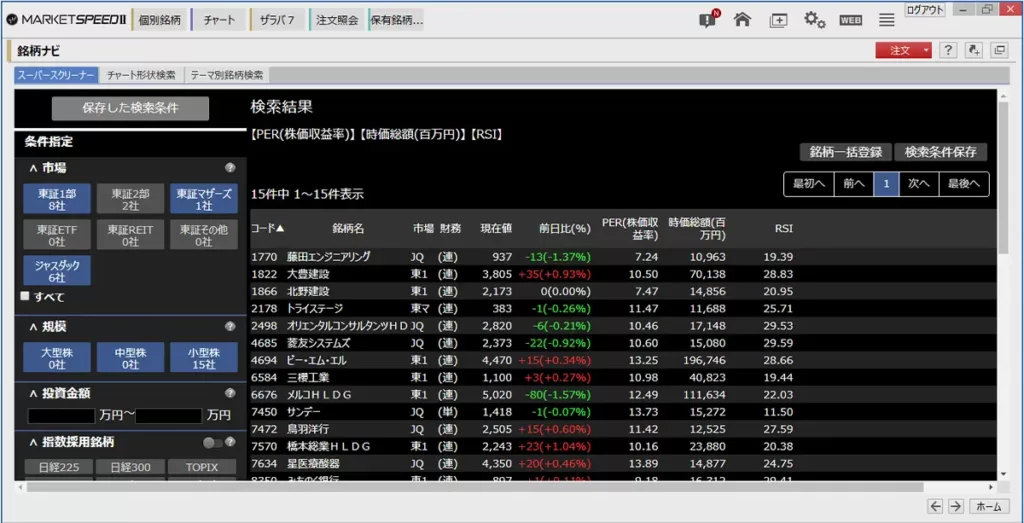Image resolution: width=1024 pixels, height=523 pixels.
Task: Toggle the 大型株 size filter
Action: [x=57, y=357]
